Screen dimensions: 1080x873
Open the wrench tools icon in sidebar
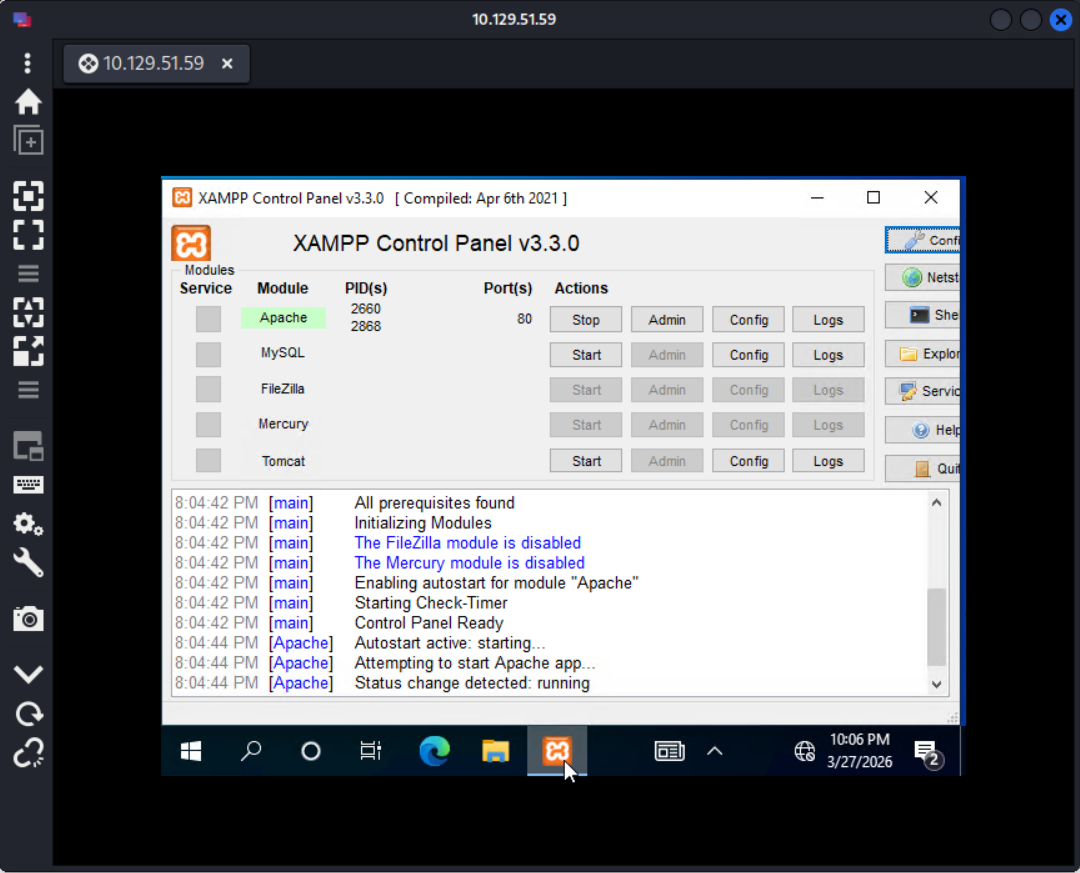[x=28, y=563]
